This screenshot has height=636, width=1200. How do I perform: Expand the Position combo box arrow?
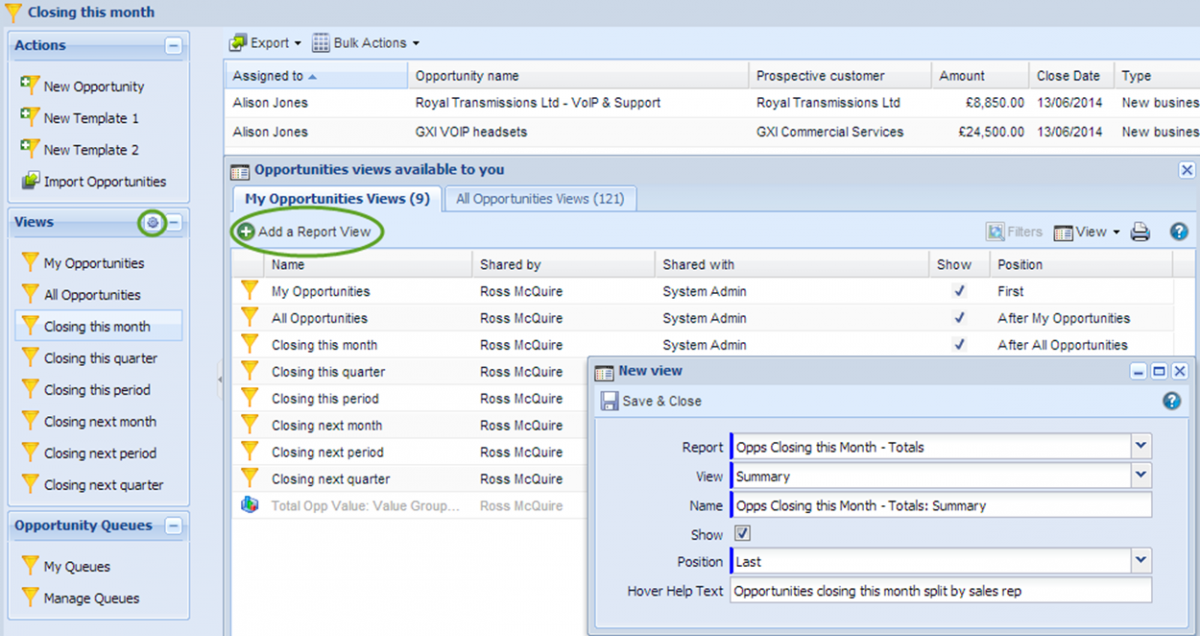click(1142, 562)
